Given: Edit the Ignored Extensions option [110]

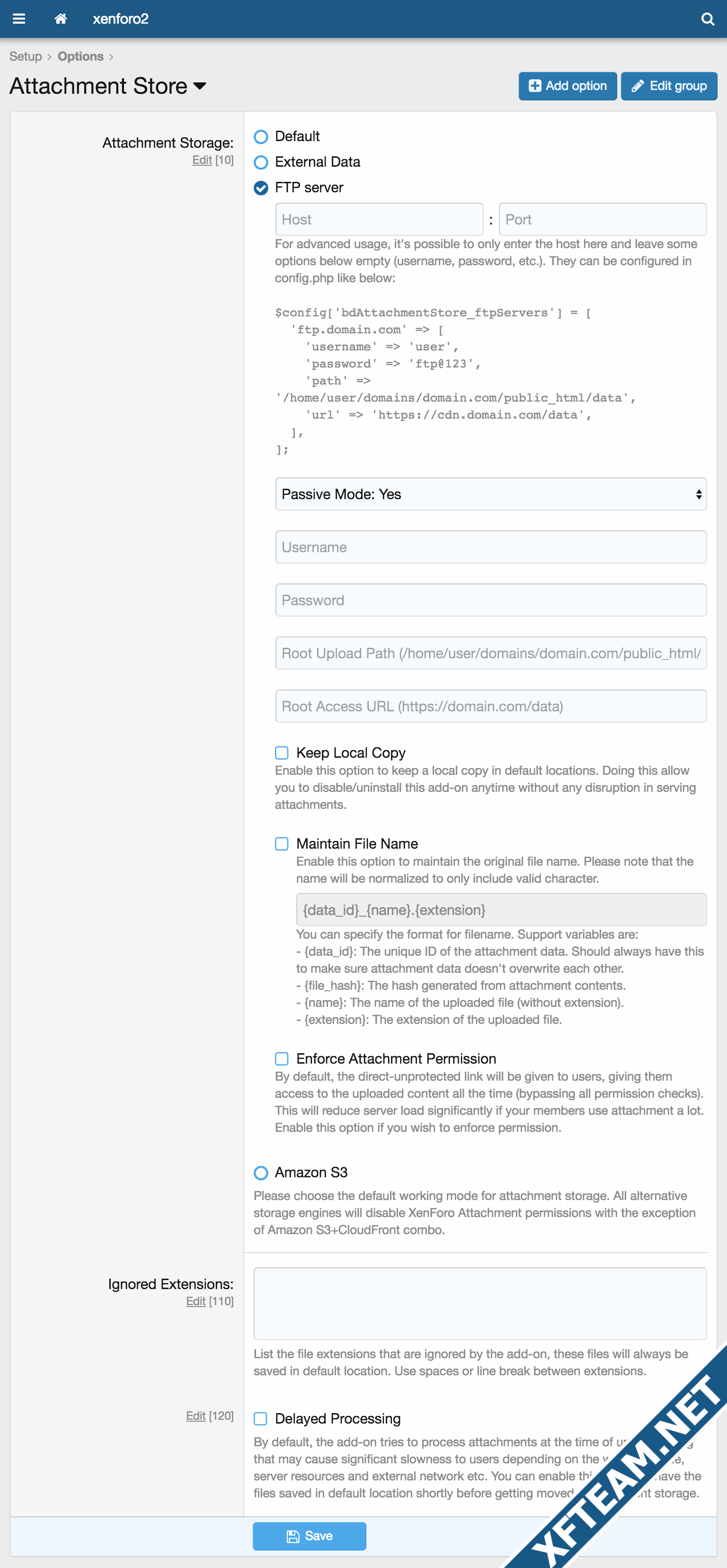Looking at the screenshot, I should pos(196,1301).
